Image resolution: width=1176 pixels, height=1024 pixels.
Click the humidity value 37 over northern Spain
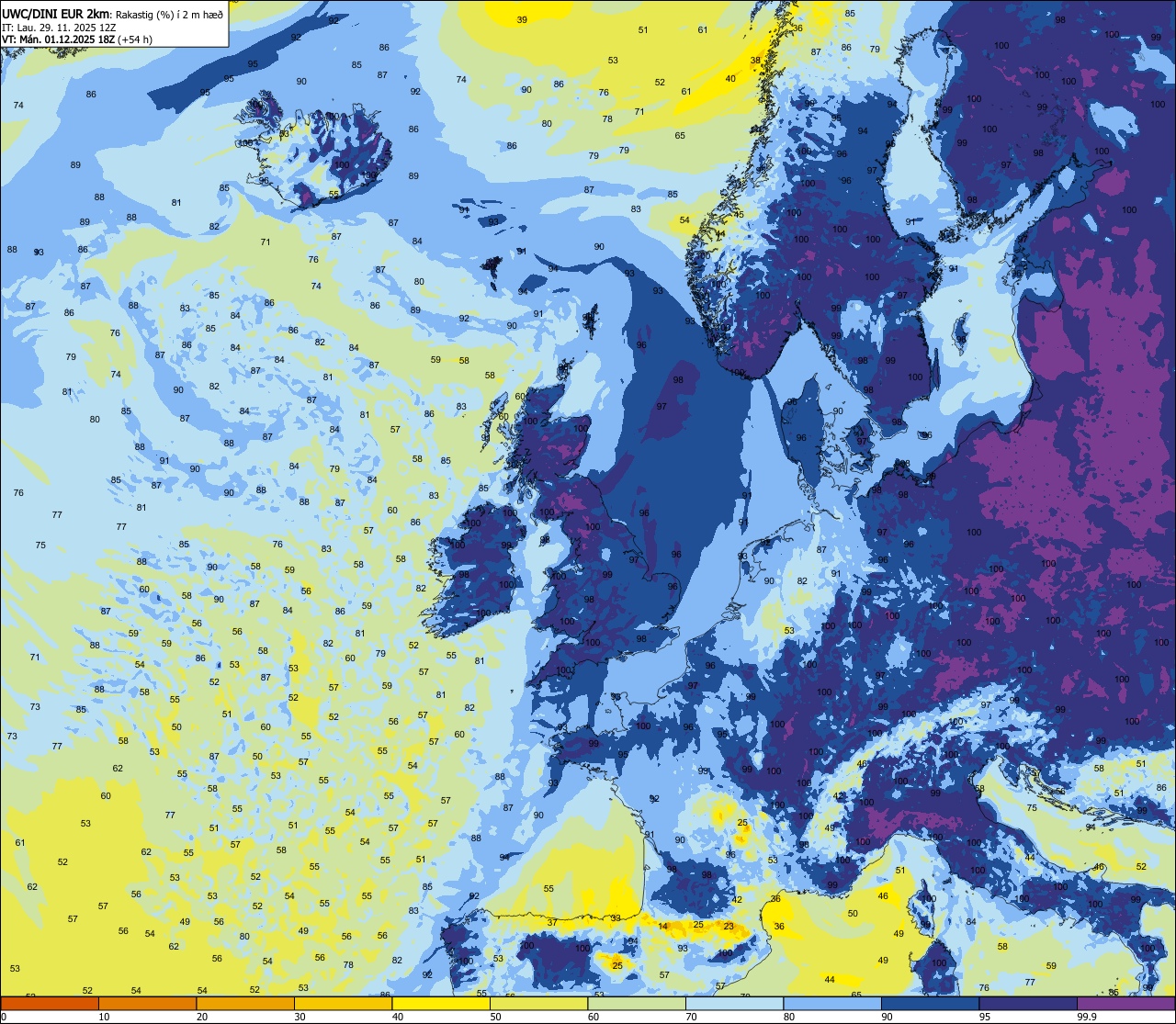(x=552, y=921)
